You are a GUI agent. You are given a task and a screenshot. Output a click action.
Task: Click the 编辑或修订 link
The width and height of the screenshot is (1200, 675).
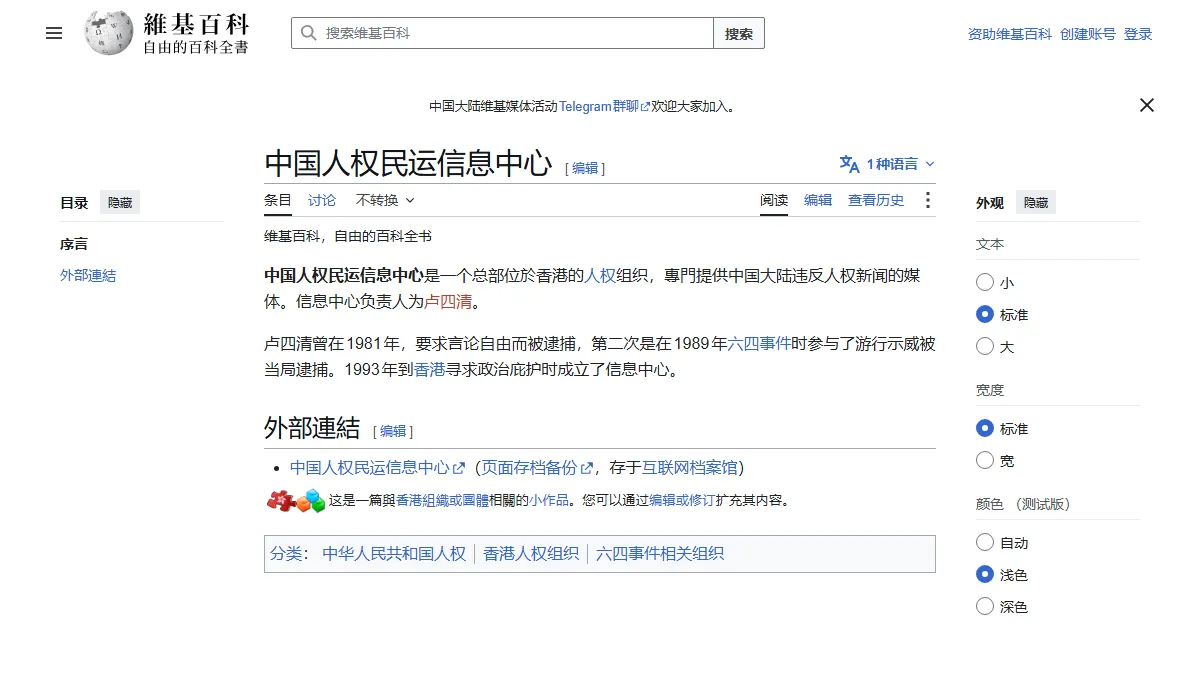click(682, 501)
